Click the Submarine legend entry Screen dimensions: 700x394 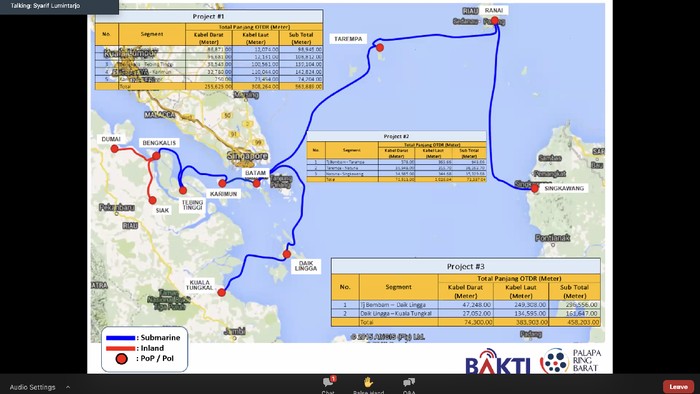tap(143, 338)
